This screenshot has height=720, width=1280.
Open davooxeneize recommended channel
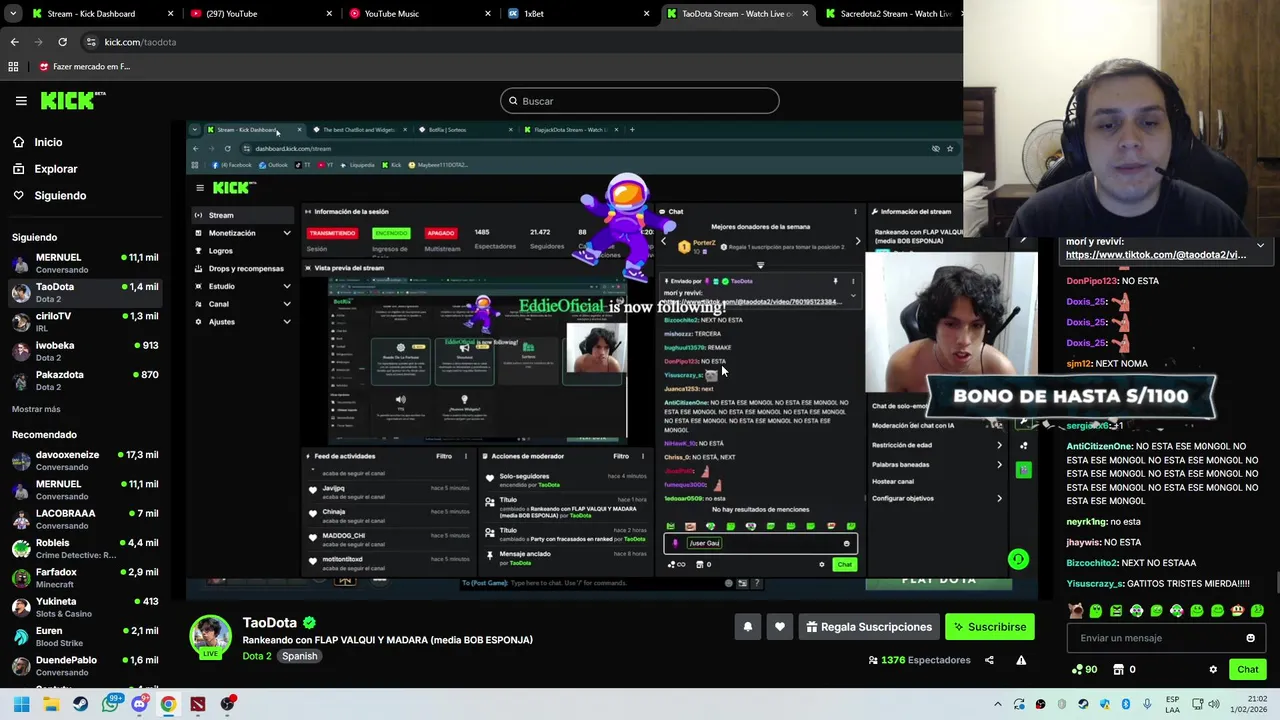tap(84, 460)
